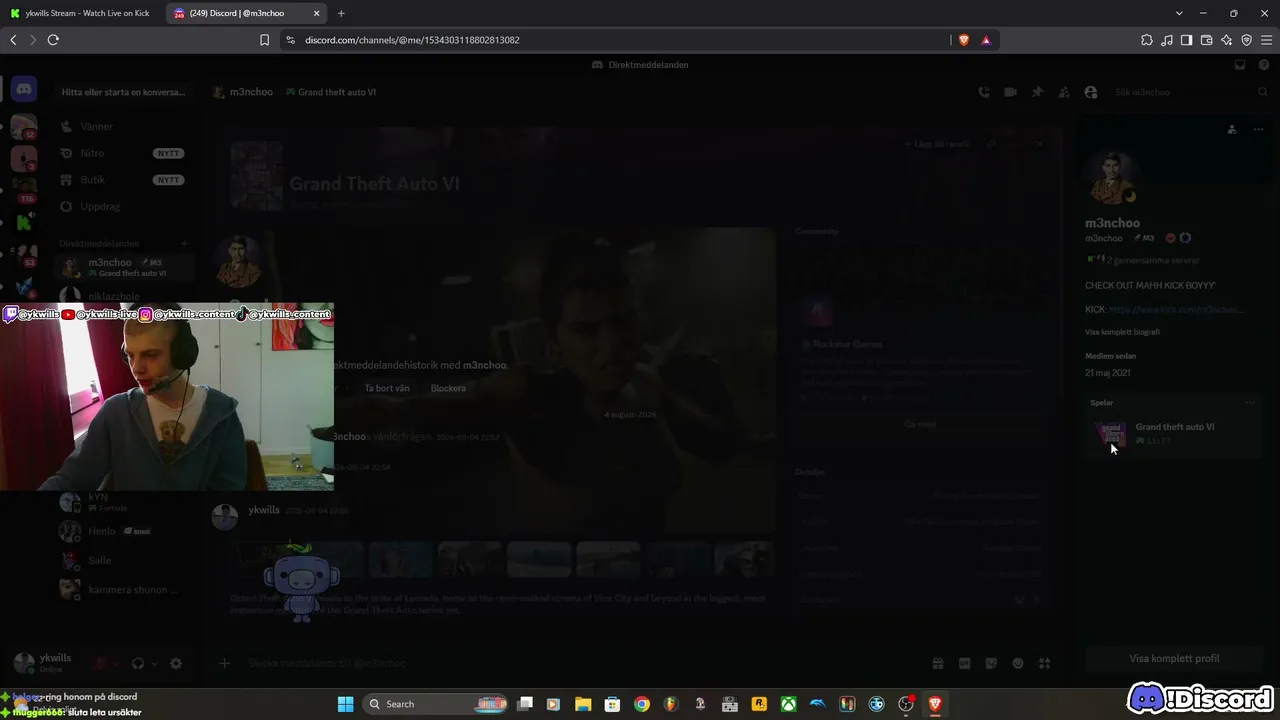Image resolution: width=1280 pixels, height=720 pixels.
Task: Open Google Chrome from the taskbar
Action: (642, 704)
